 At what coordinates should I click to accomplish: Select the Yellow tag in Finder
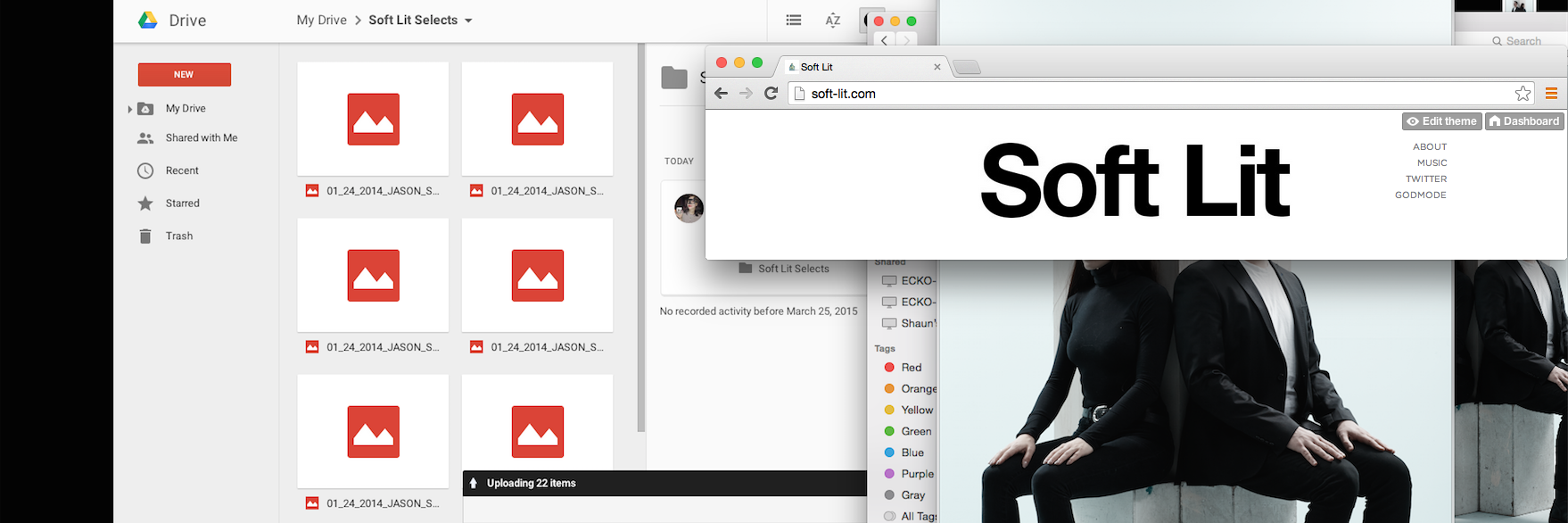pyautogui.click(x=908, y=411)
